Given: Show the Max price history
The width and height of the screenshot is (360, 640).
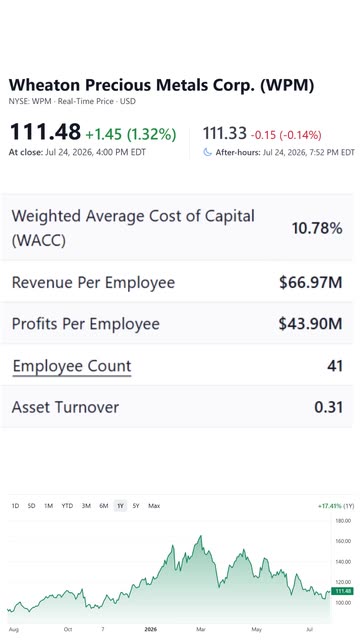Looking at the screenshot, I should (x=154, y=506).
